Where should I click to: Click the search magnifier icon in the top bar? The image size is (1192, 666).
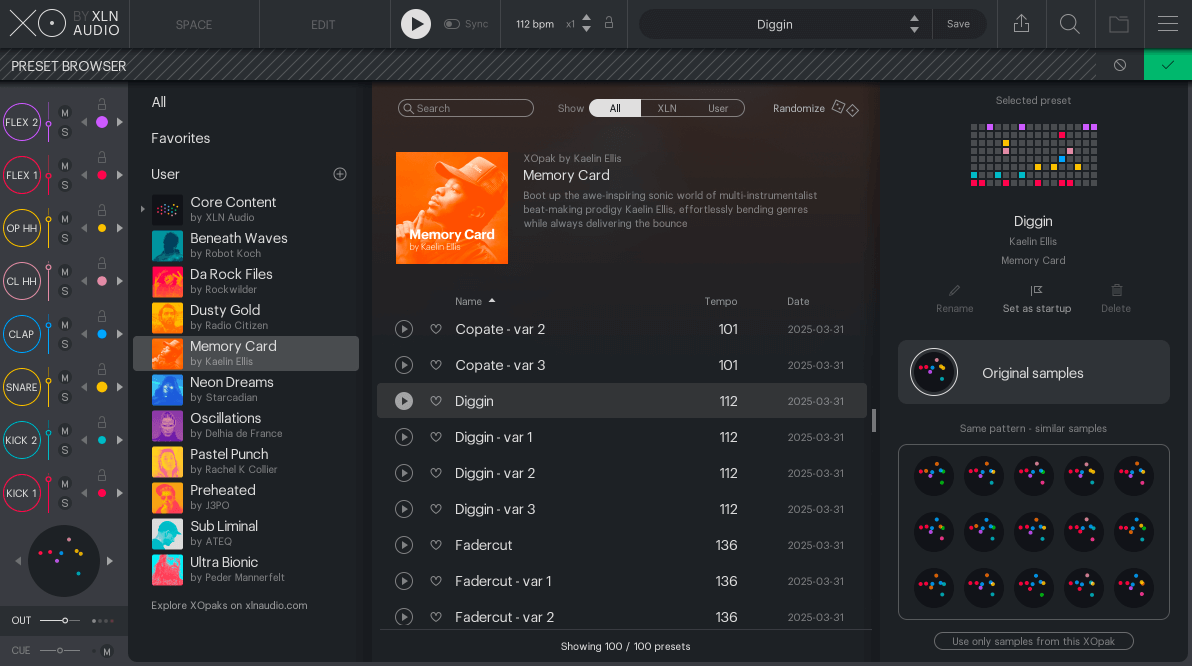tap(1070, 23)
